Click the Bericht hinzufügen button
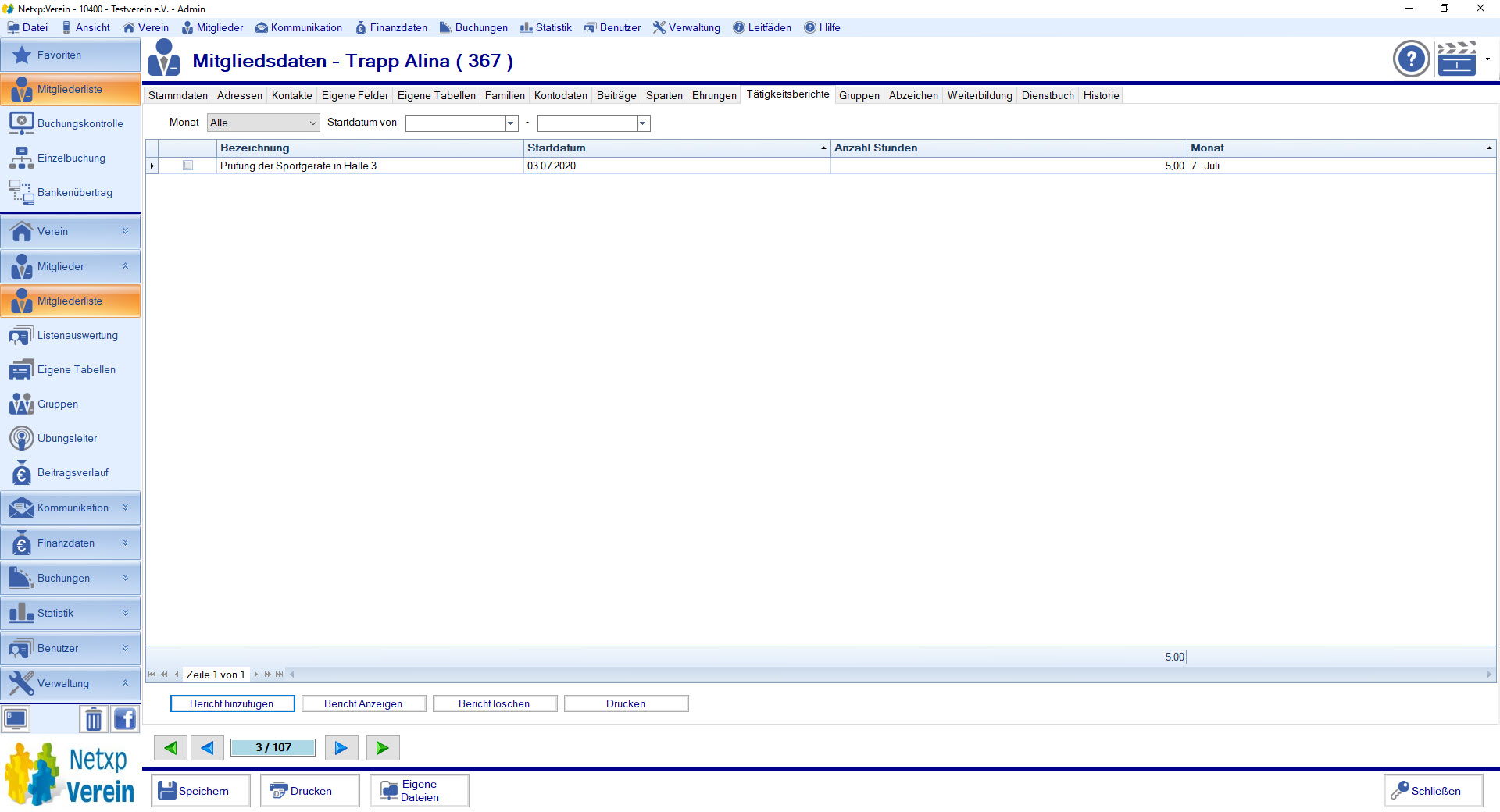 click(232, 704)
